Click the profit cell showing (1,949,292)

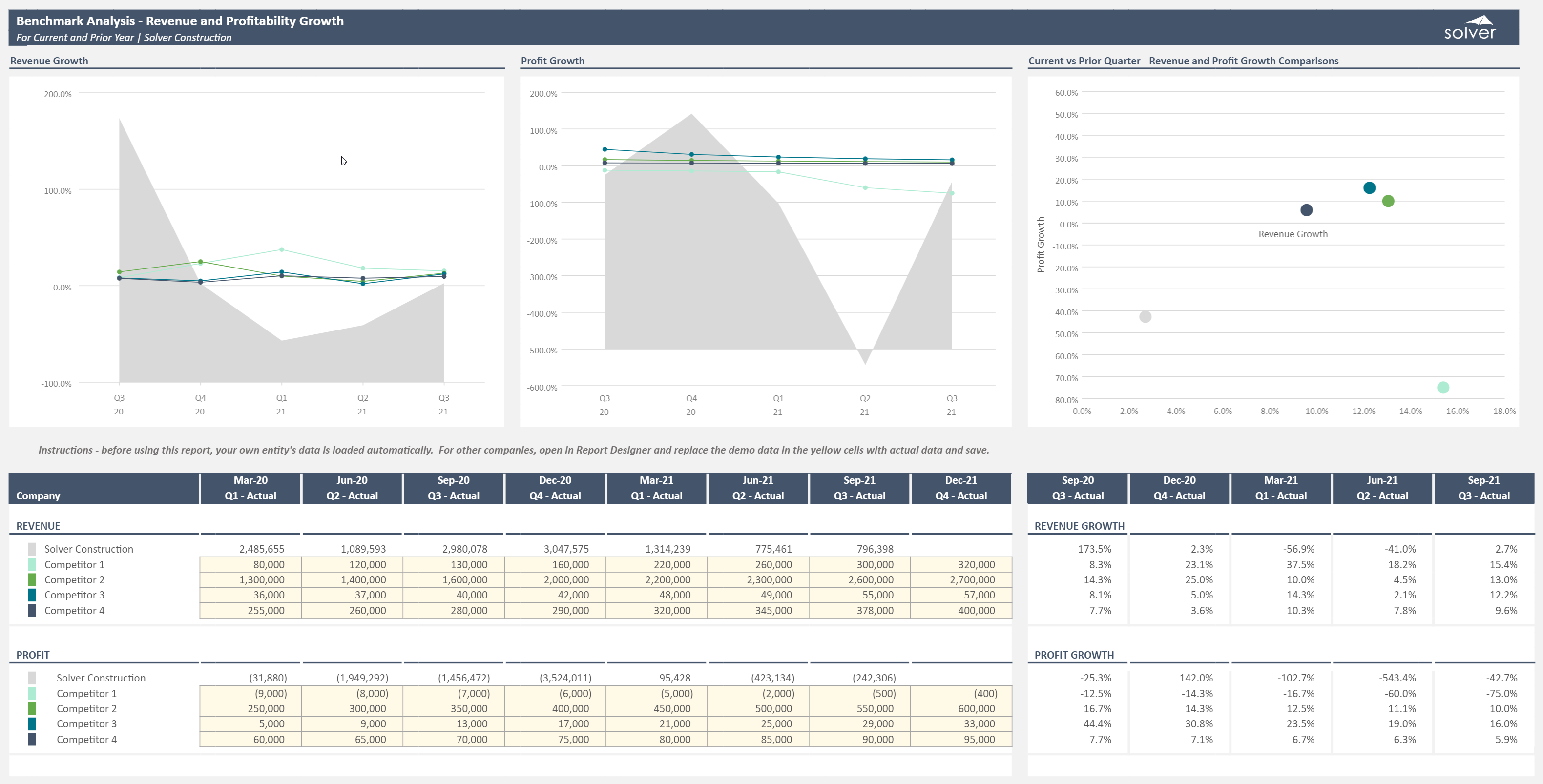click(352, 678)
